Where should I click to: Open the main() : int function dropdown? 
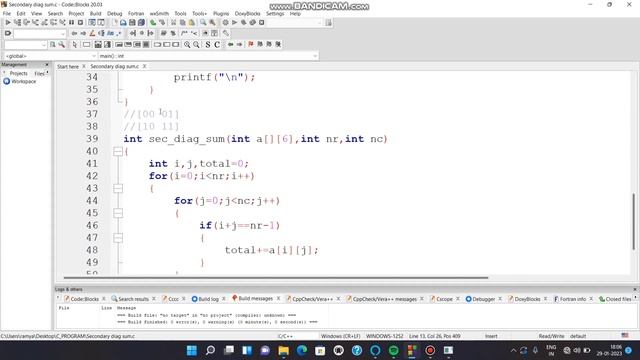tap(208, 56)
